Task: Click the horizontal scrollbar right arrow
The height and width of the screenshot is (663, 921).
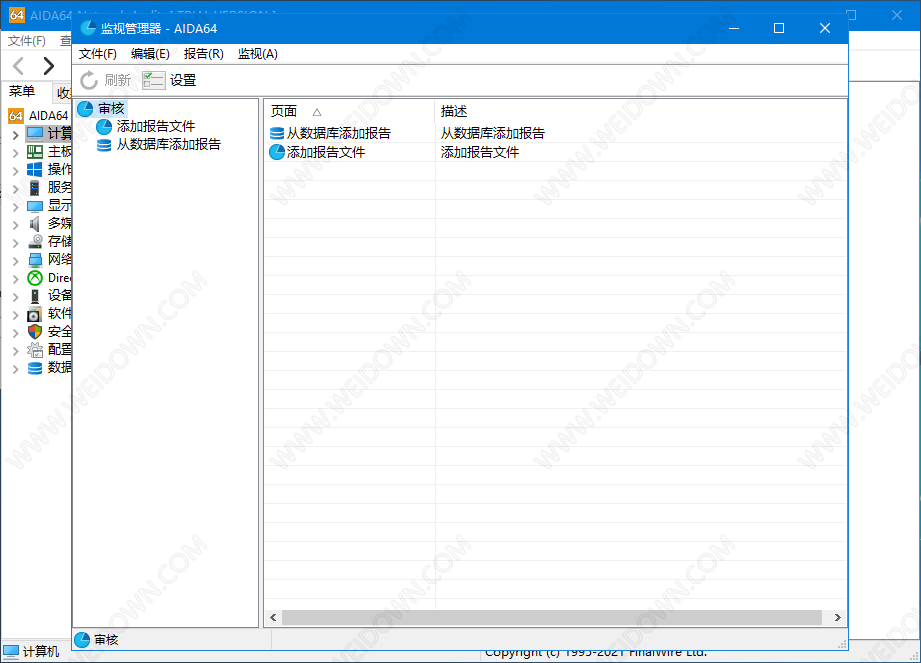Action: click(839, 618)
